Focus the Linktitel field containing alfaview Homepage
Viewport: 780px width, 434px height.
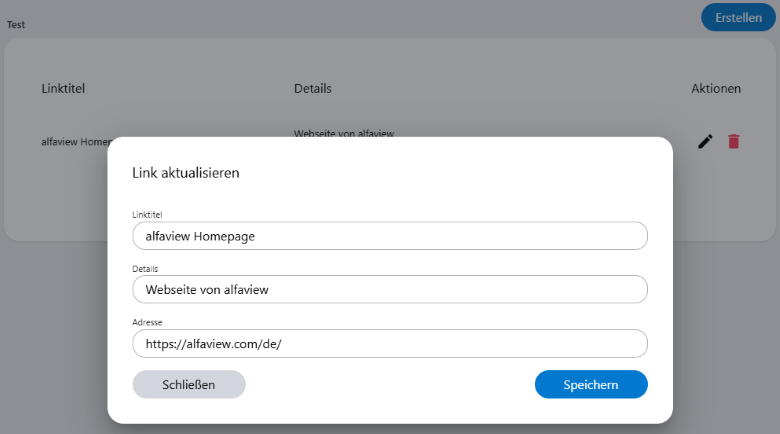390,235
